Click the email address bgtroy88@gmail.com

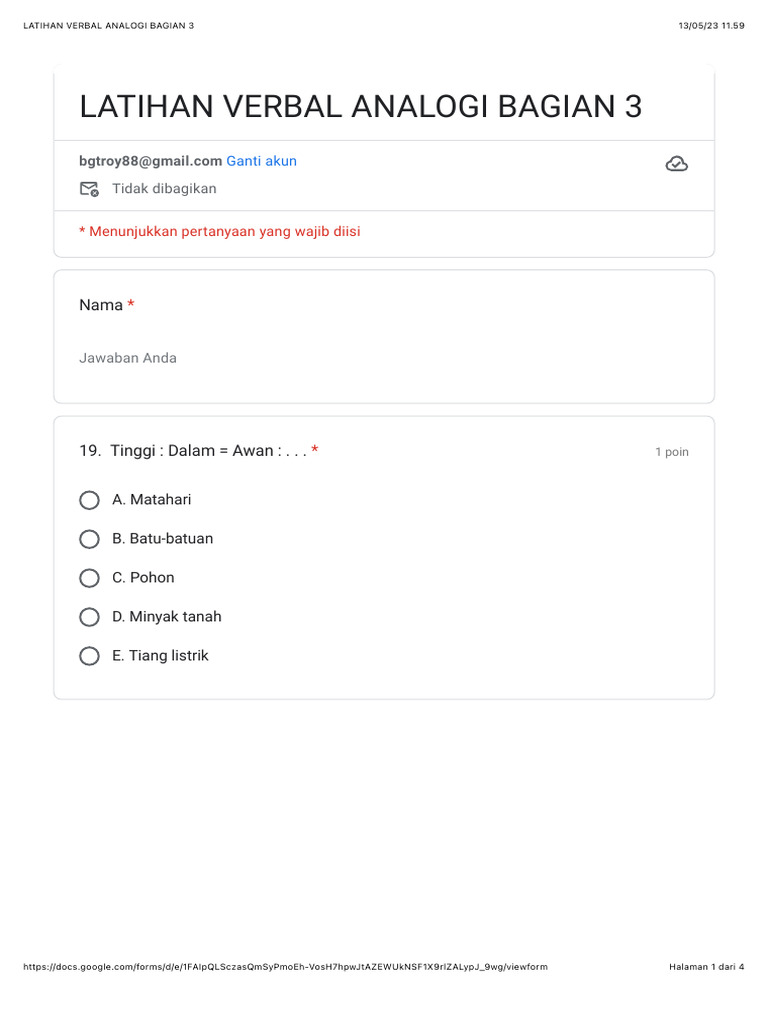pyautogui.click(x=150, y=161)
